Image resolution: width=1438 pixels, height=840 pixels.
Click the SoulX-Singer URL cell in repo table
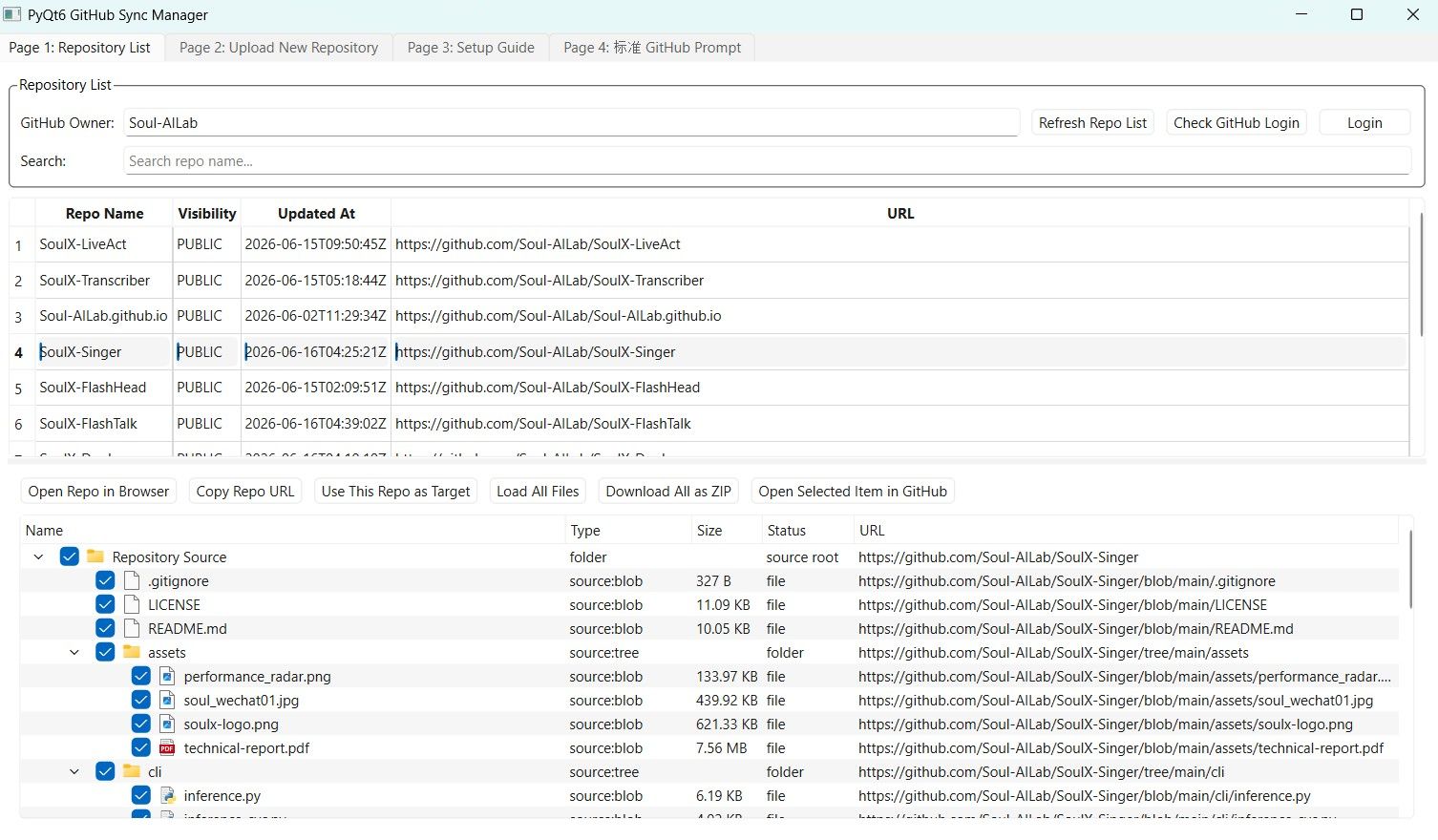click(900, 352)
